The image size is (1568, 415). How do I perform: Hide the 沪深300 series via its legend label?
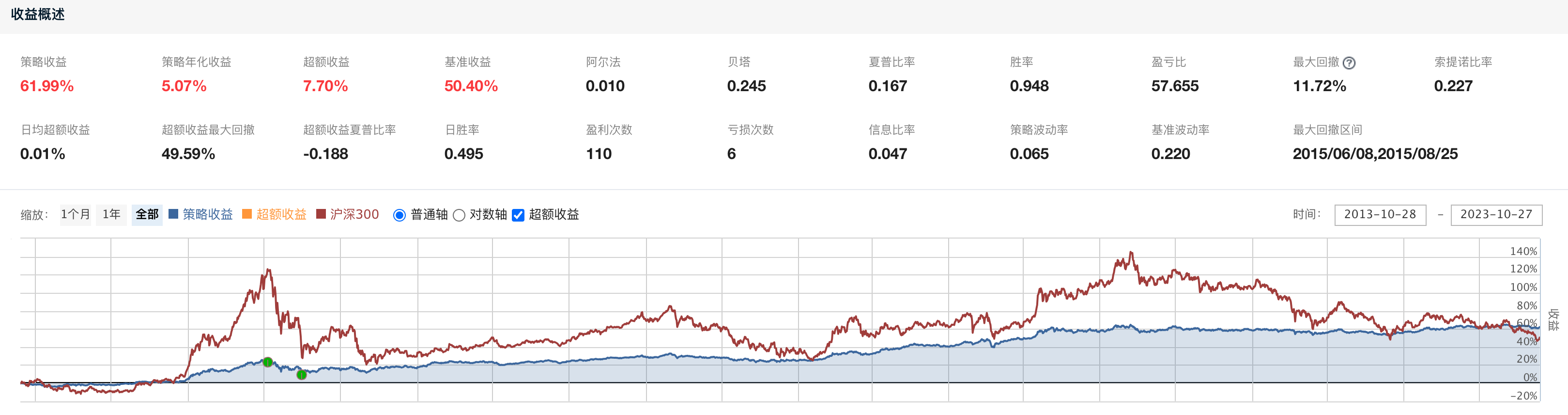354,214
